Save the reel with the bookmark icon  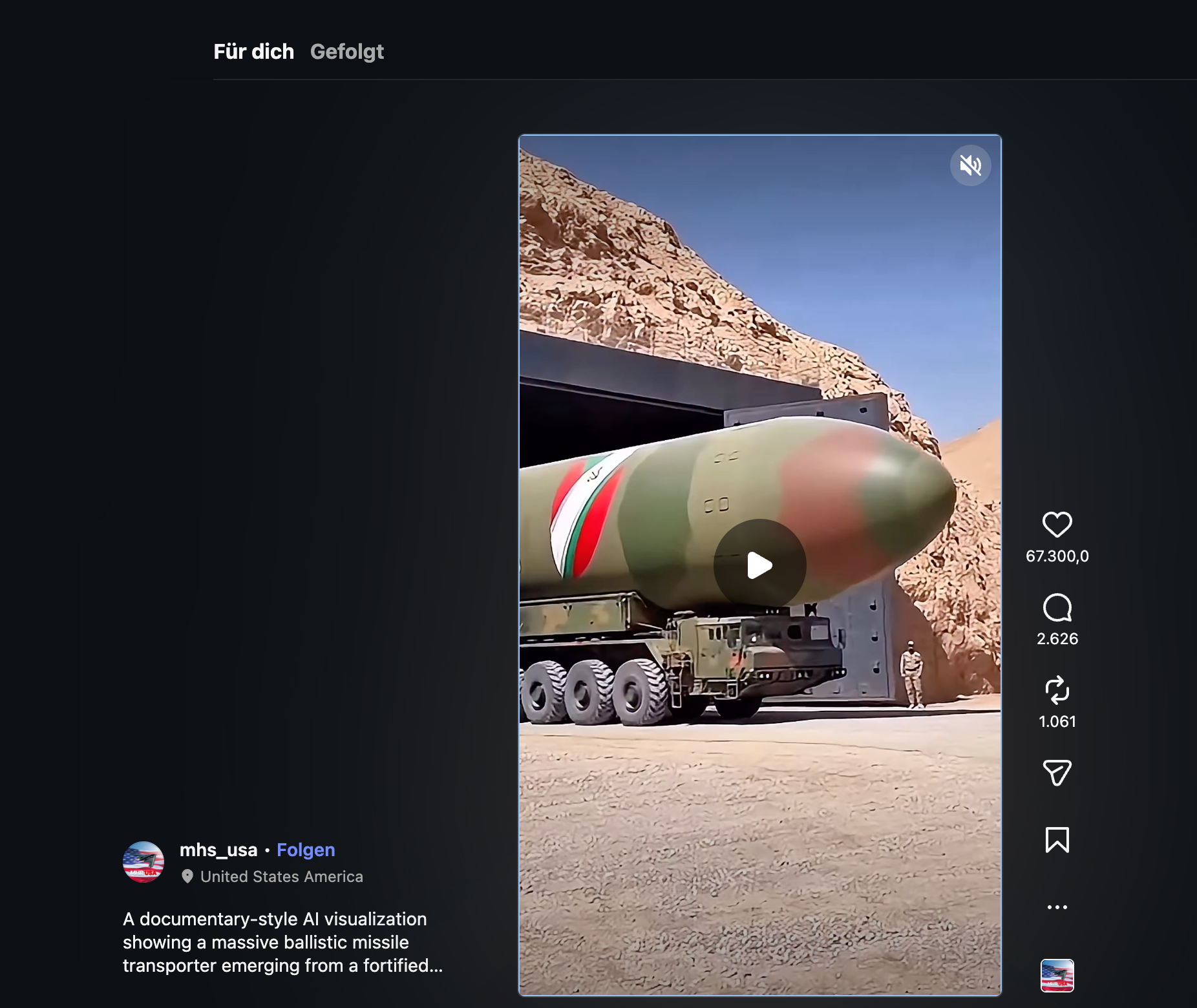(x=1057, y=840)
